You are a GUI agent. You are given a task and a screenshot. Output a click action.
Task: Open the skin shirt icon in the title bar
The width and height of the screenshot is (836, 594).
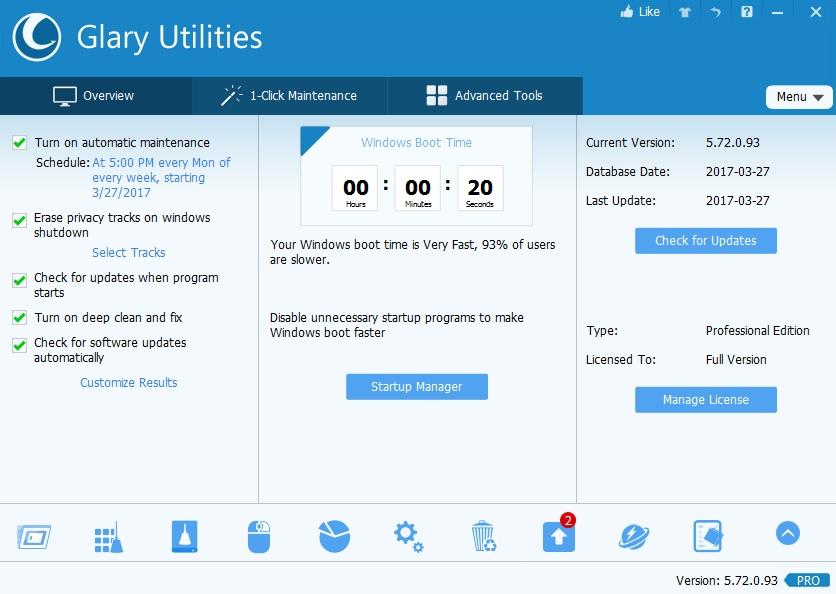685,12
